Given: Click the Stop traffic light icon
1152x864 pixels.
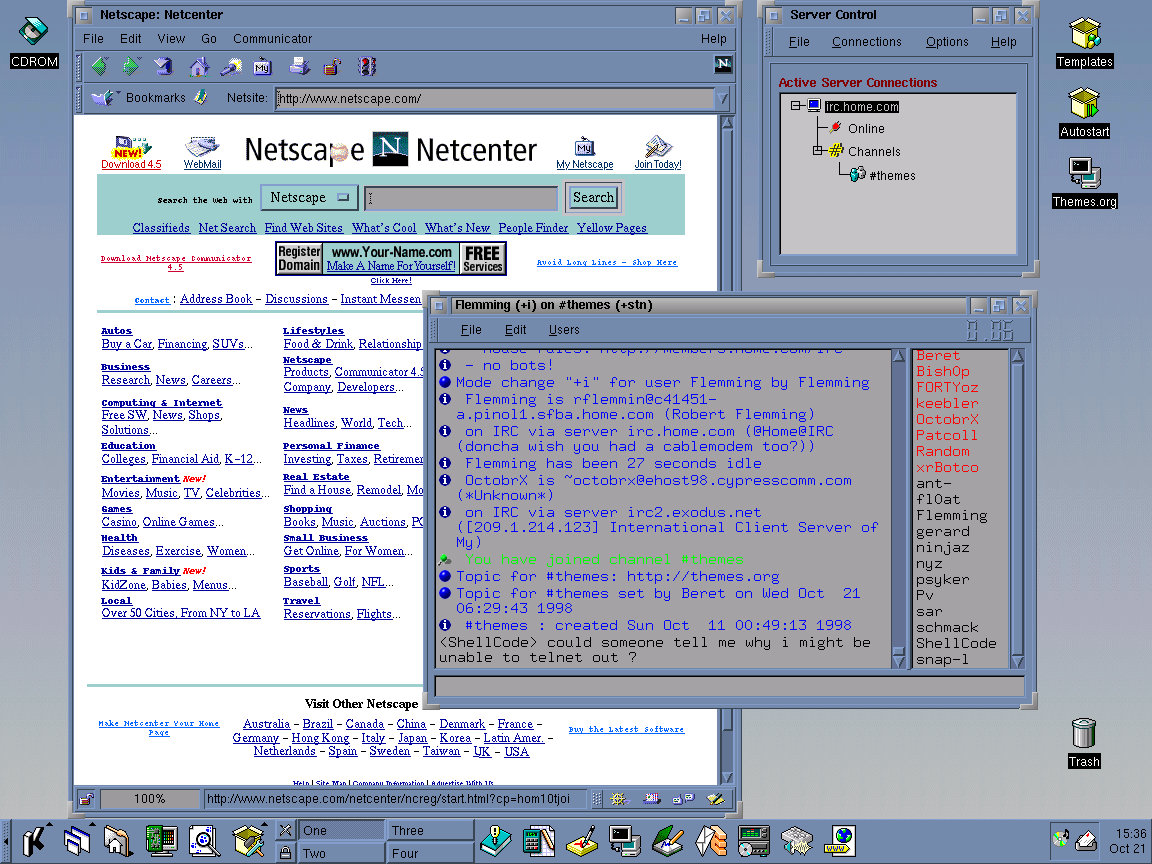Looking at the screenshot, I should pos(367,67).
